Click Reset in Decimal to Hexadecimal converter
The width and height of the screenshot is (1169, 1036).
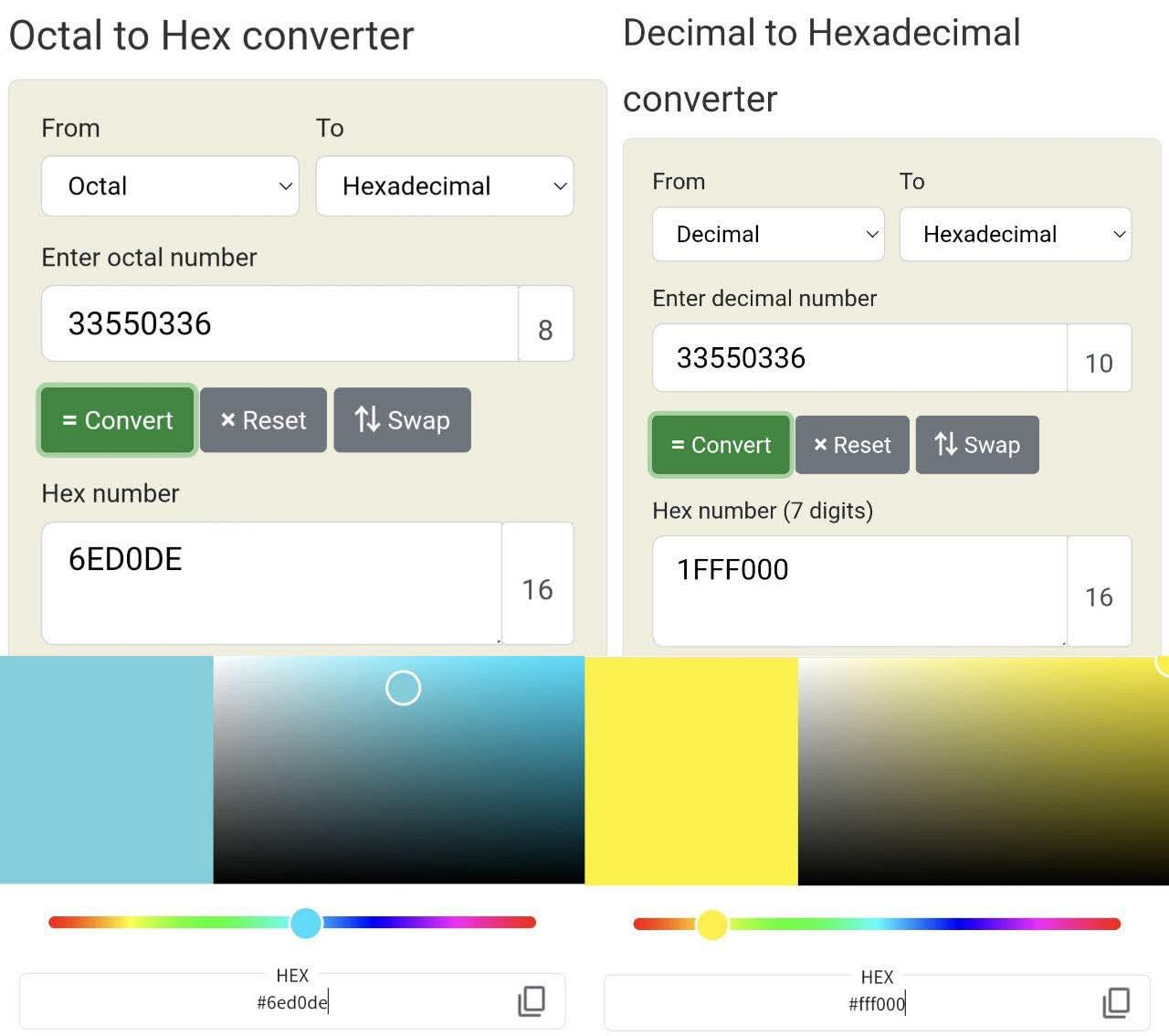pos(852,445)
